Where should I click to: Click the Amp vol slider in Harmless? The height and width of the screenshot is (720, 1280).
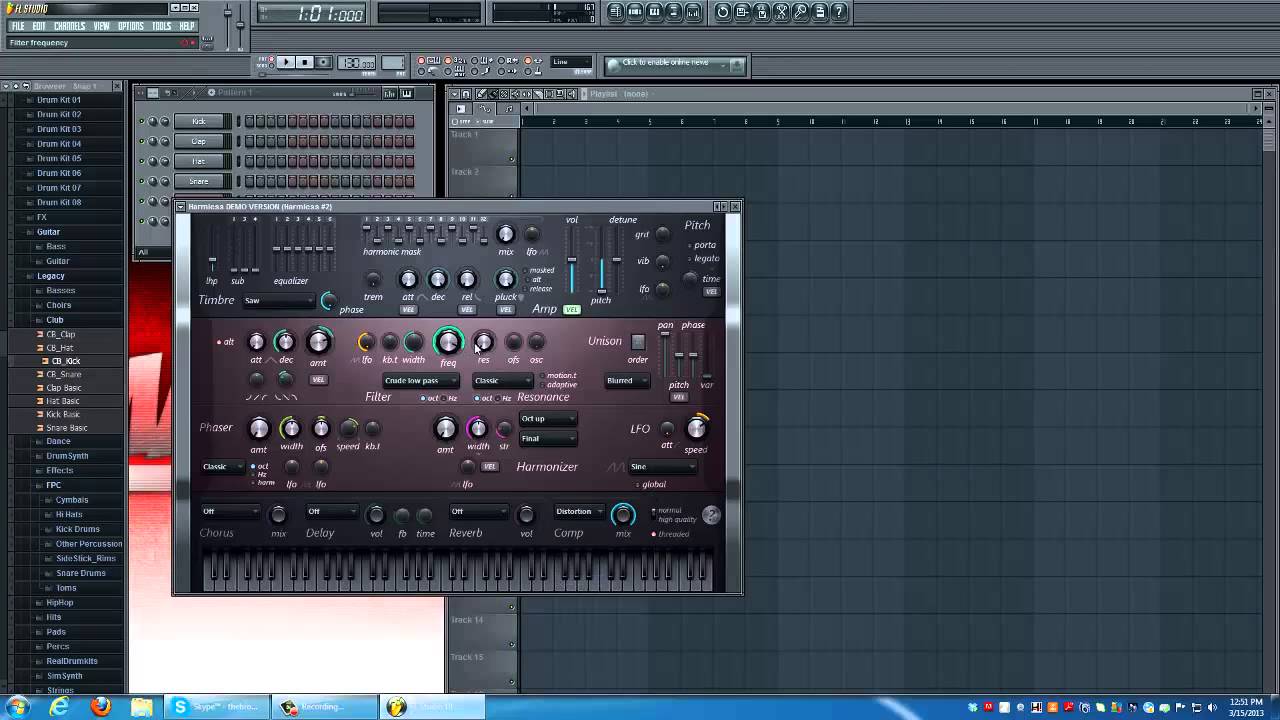coord(572,260)
